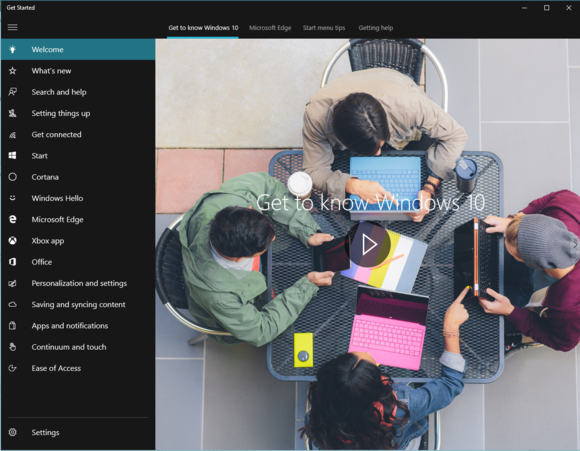Image resolution: width=580 pixels, height=451 pixels.
Task: Open Personalization and settings label
Action: [x=79, y=283]
